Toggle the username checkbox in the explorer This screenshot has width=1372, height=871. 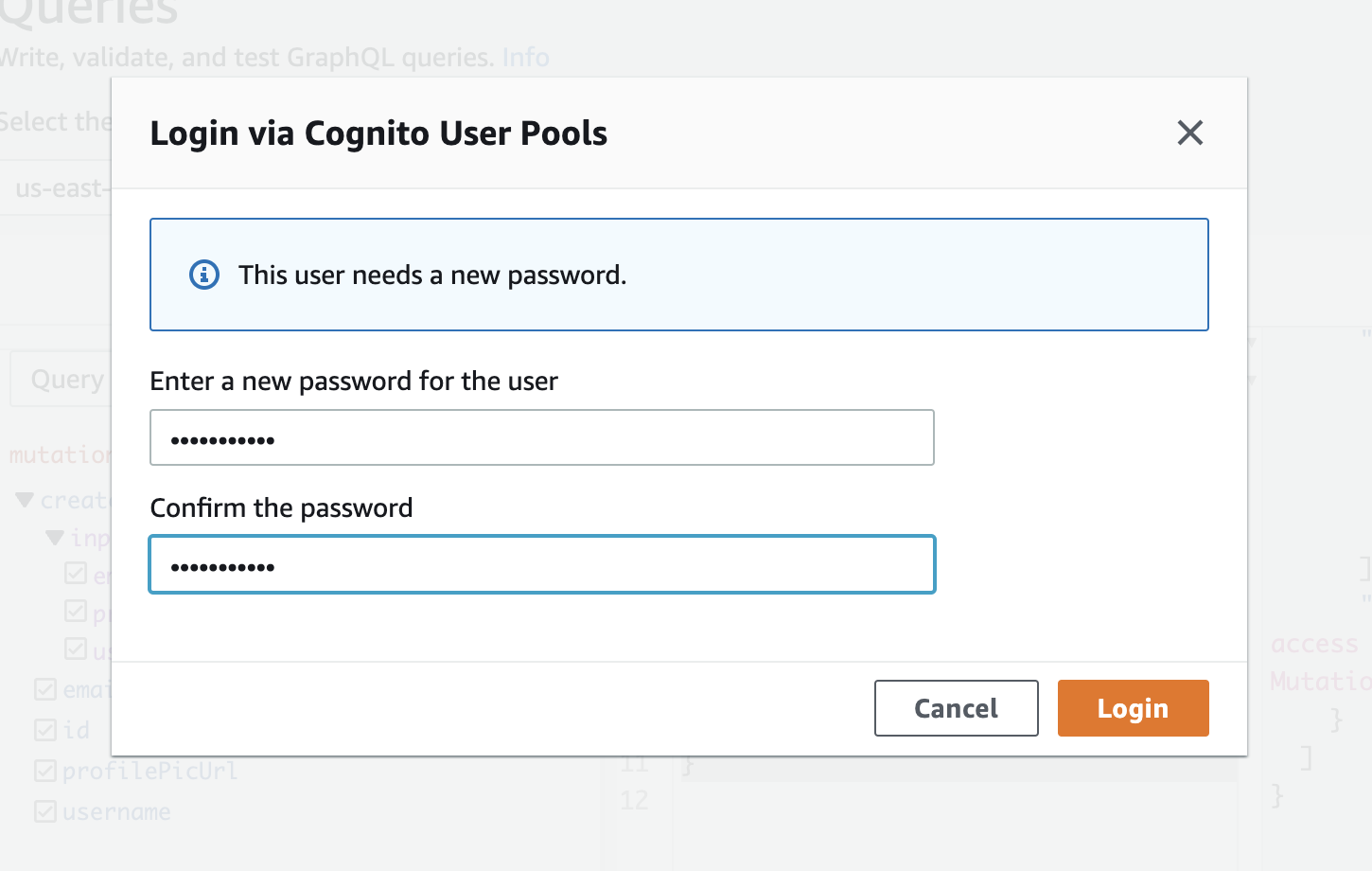[45, 811]
